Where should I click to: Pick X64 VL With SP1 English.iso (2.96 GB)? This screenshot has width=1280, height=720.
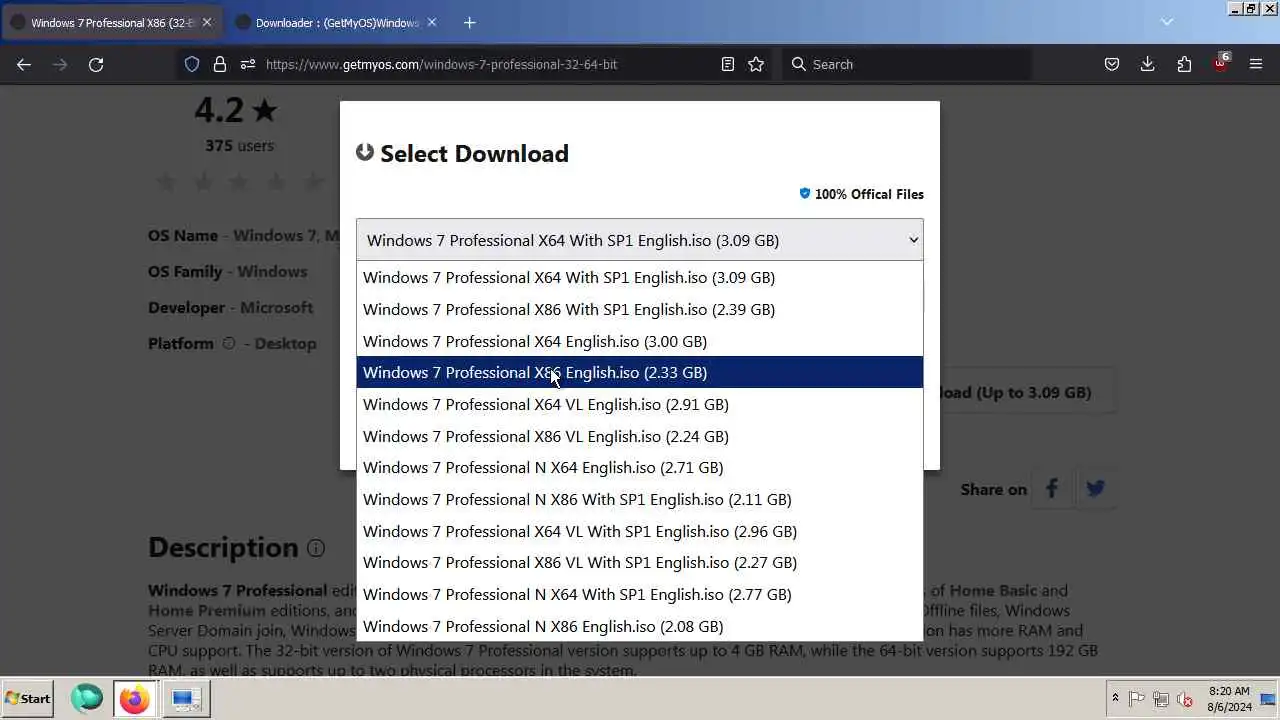[640, 531]
